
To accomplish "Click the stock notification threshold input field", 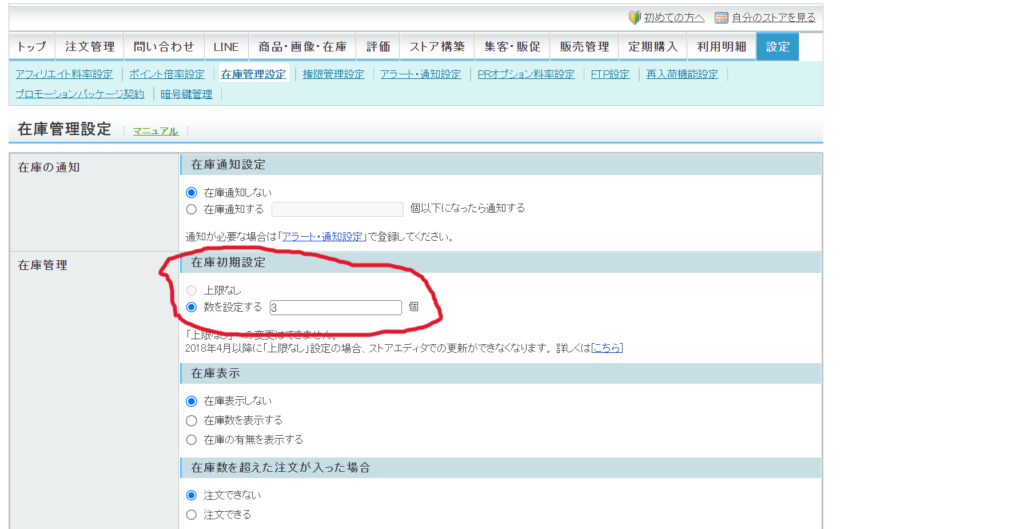I will 337,209.
